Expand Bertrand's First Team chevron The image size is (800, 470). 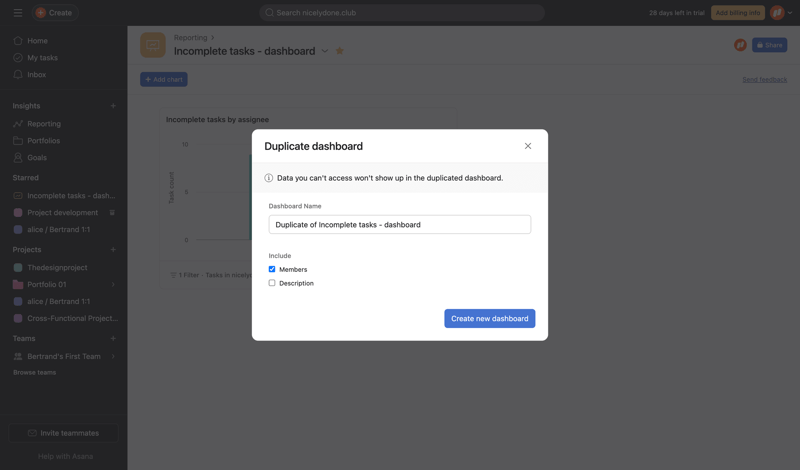[x=113, y=356]
